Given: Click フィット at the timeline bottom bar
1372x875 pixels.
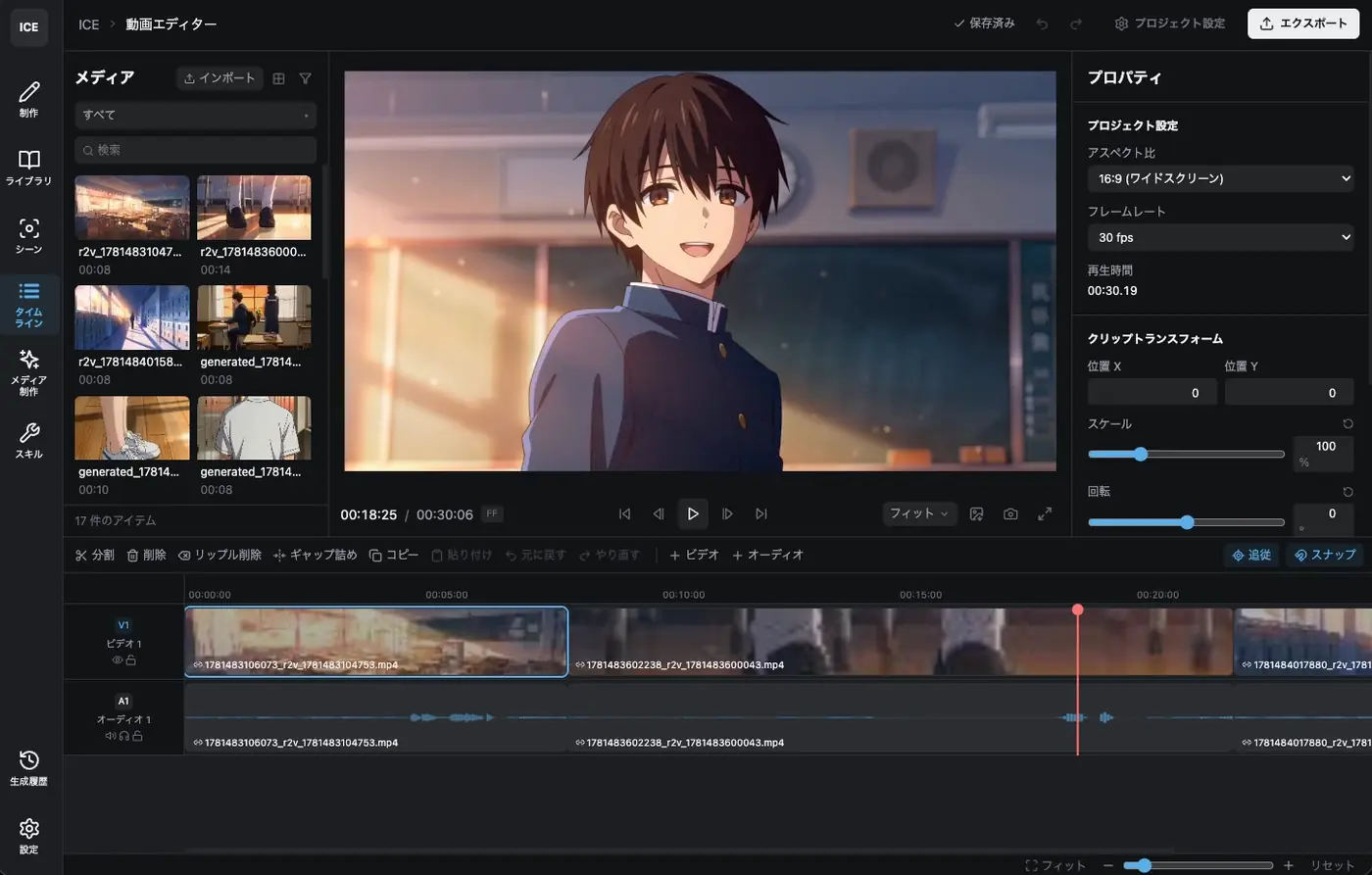Looking at the screenshot, I should coord(1055,865).
